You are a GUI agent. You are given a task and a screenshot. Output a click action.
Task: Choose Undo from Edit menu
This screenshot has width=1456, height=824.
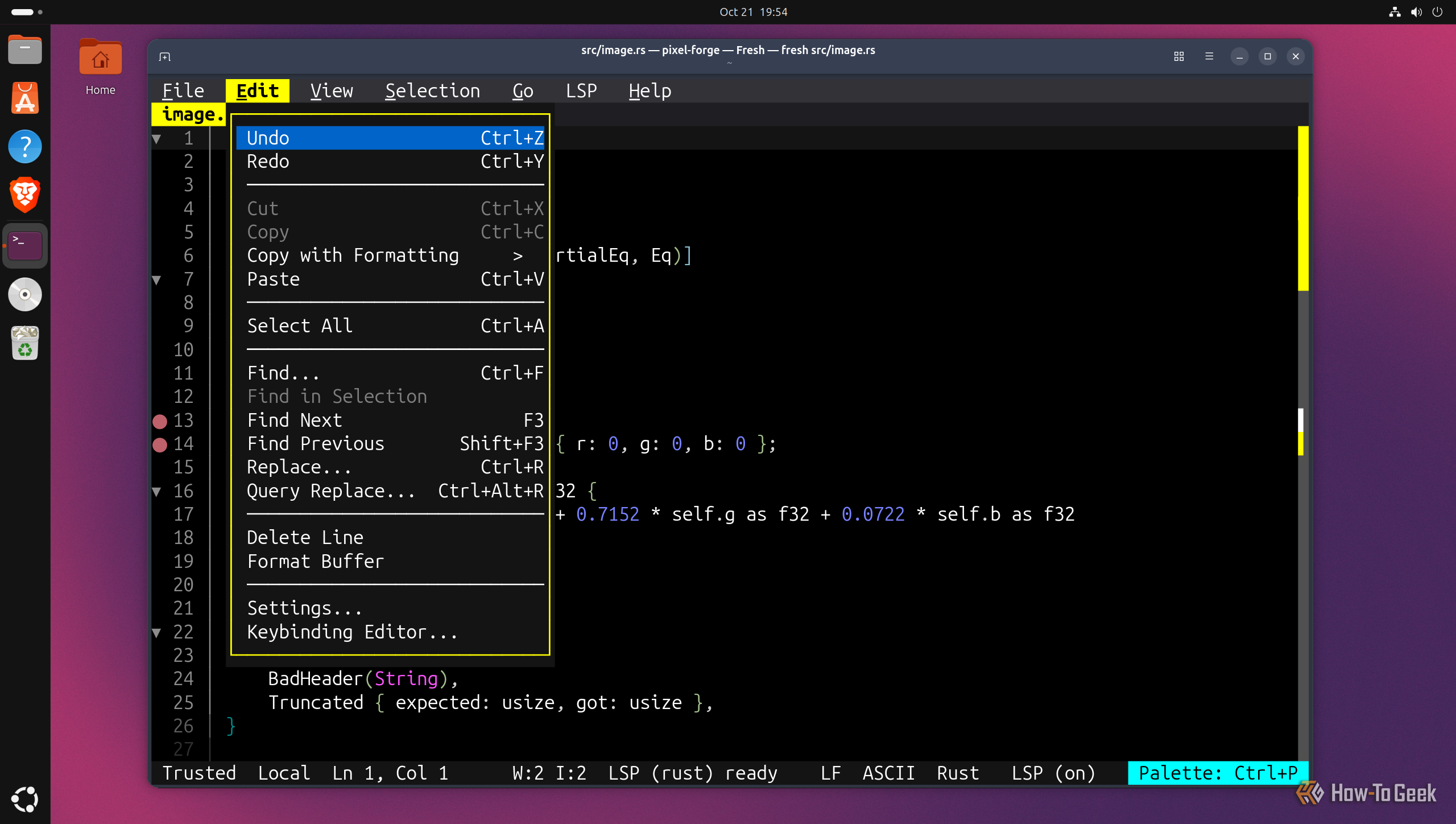(390, 138)
